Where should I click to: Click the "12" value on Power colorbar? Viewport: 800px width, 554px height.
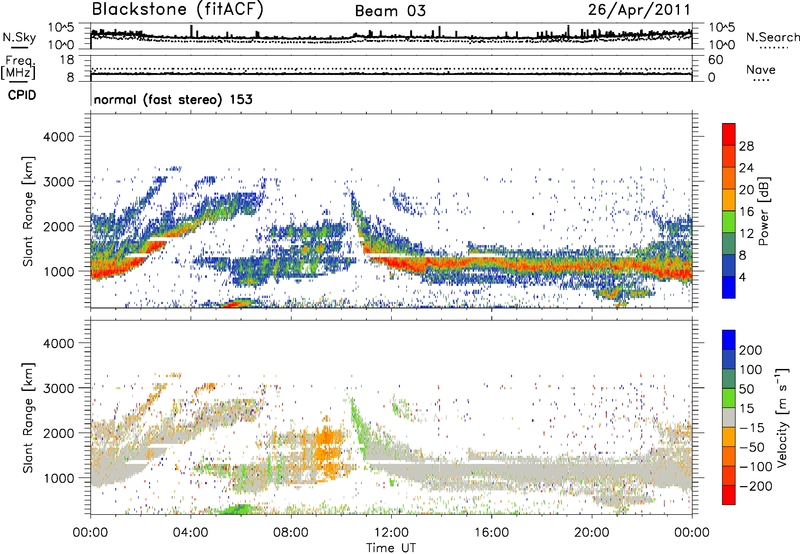746,234
